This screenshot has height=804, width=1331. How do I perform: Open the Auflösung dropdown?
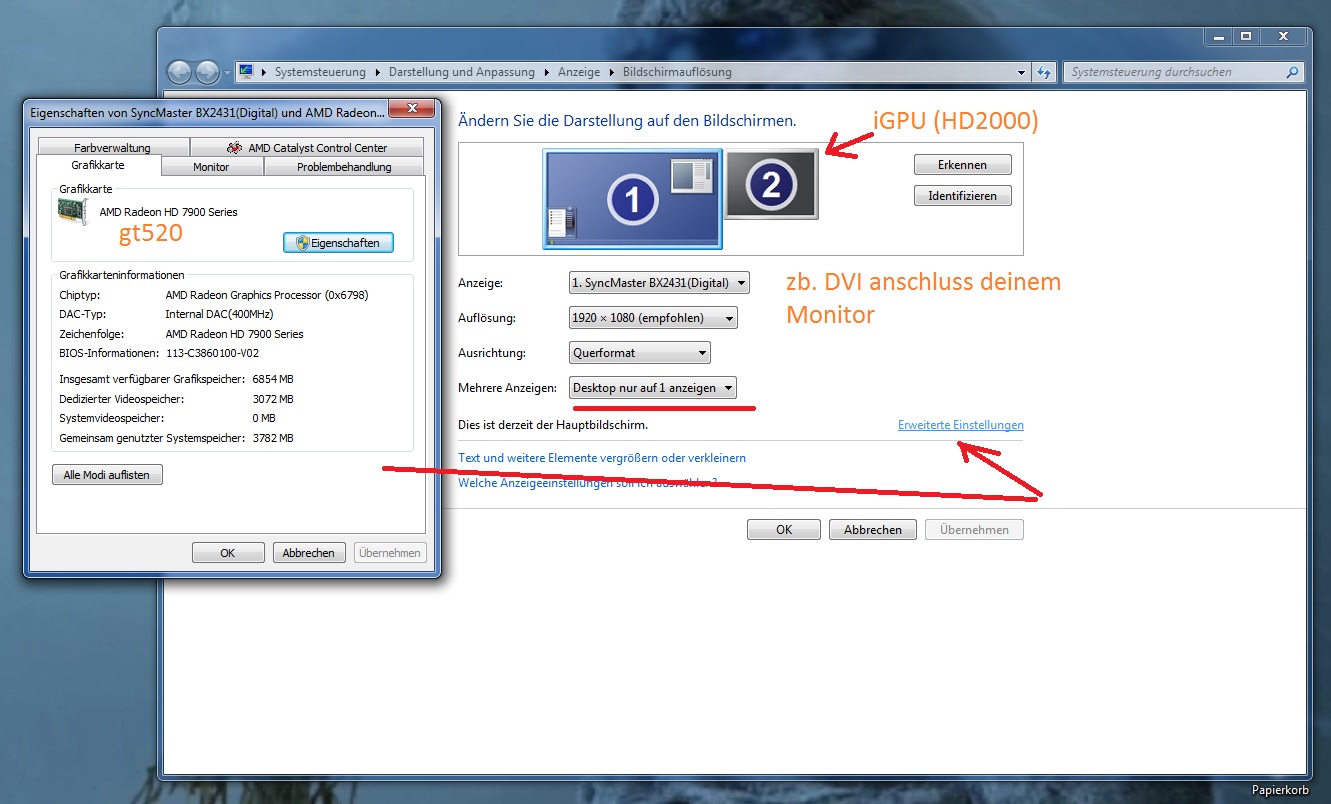653,318
